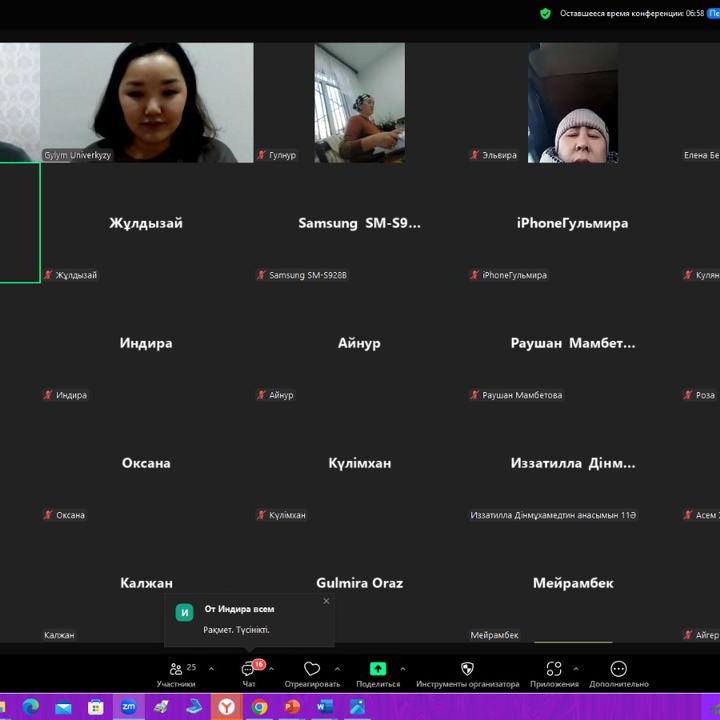The image size is (720, 720).
Task: Click От Индира всем popup header
Action: (239, 609)
